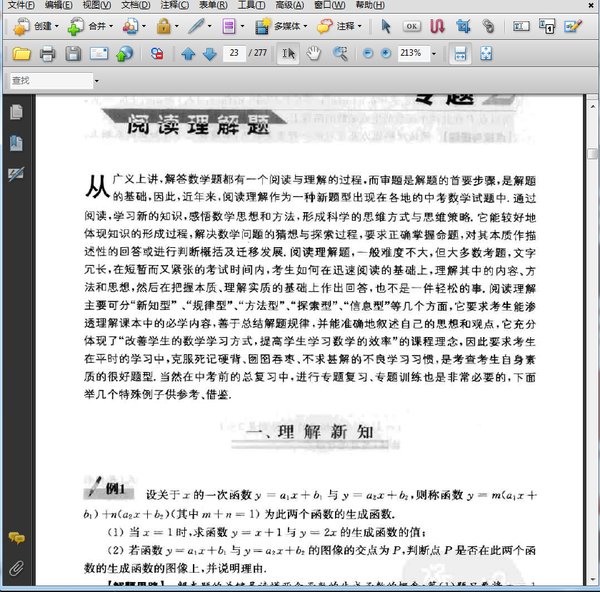This screenshot has width=600, height=592.
Task: Click the 创建 create PDF button
Action: tap(32, 26)
